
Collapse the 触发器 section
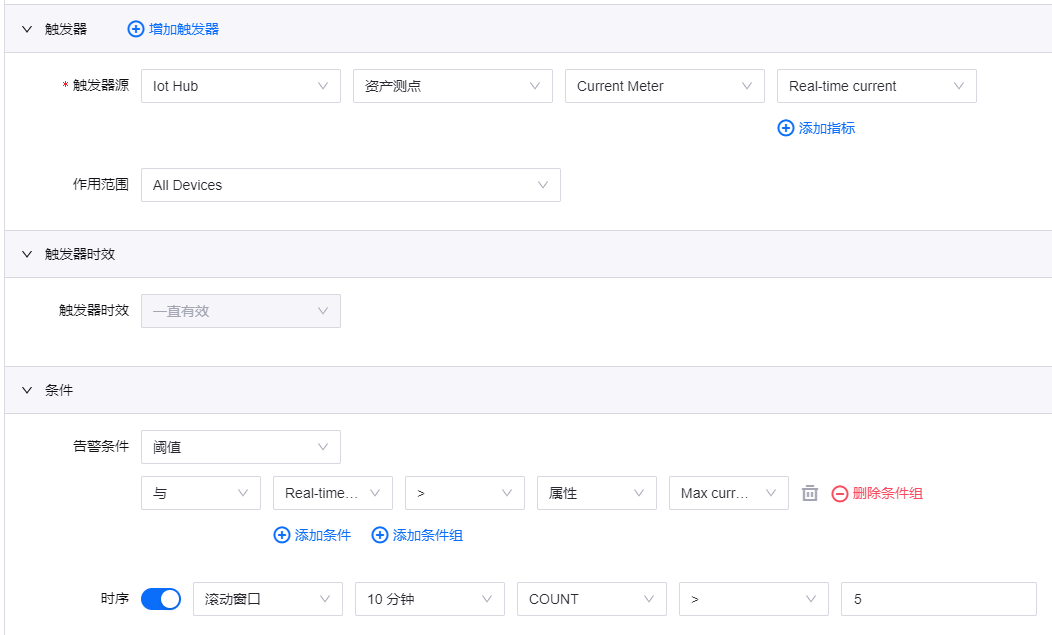pos(27,29)
